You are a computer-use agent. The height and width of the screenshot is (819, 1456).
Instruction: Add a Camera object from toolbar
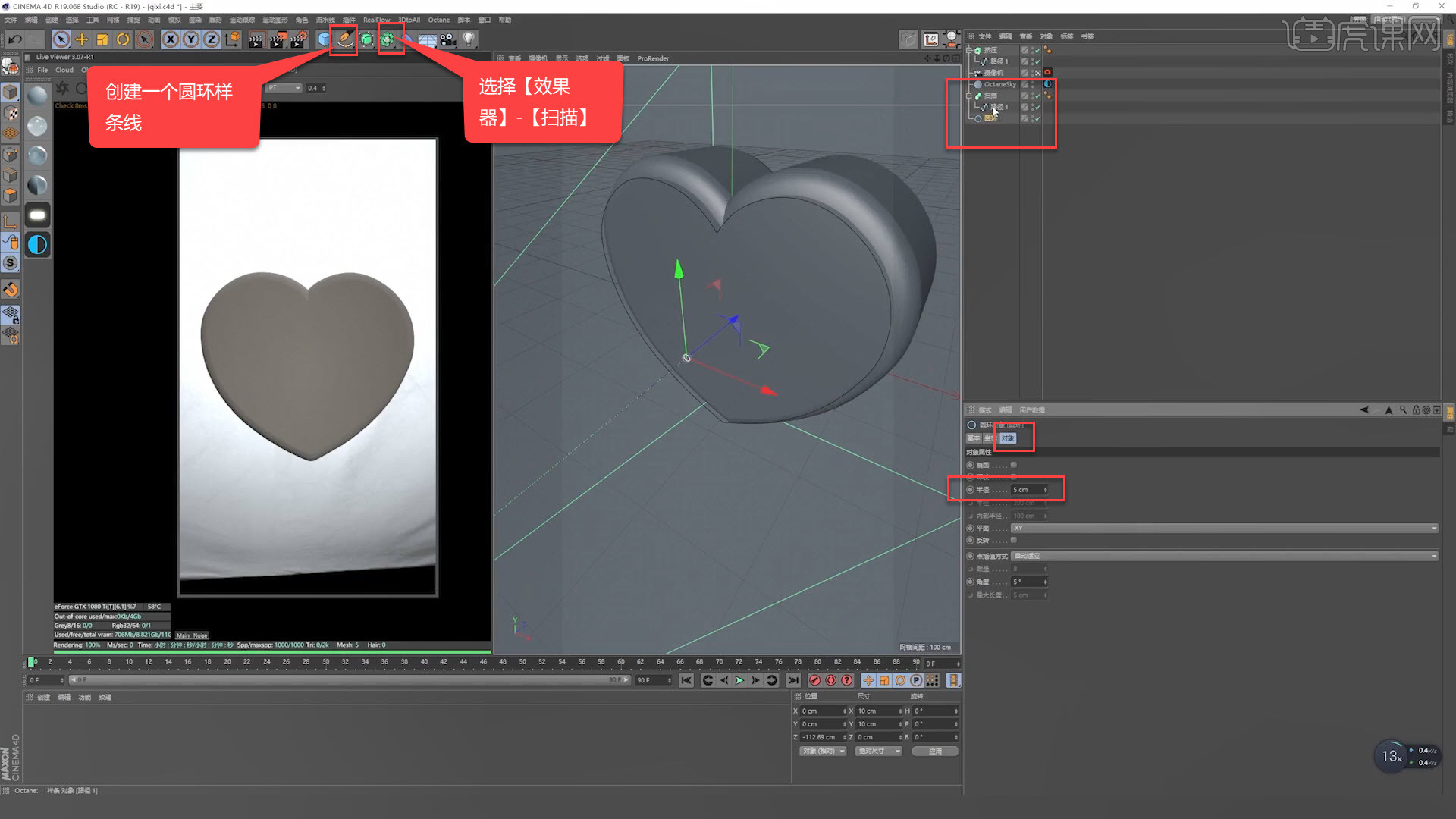(x=448, y=39)
